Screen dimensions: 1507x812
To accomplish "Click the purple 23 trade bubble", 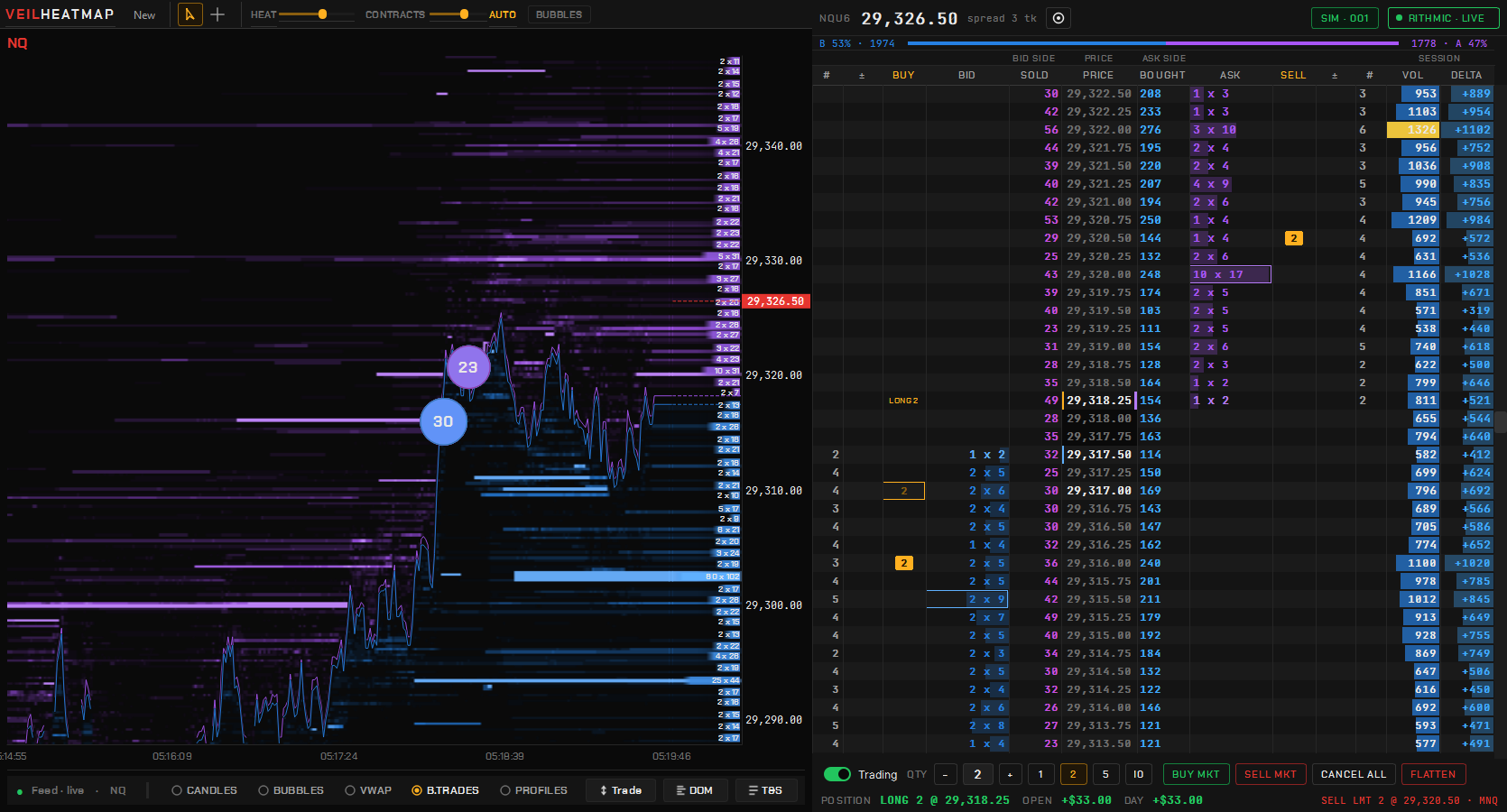I will [468, 367].
